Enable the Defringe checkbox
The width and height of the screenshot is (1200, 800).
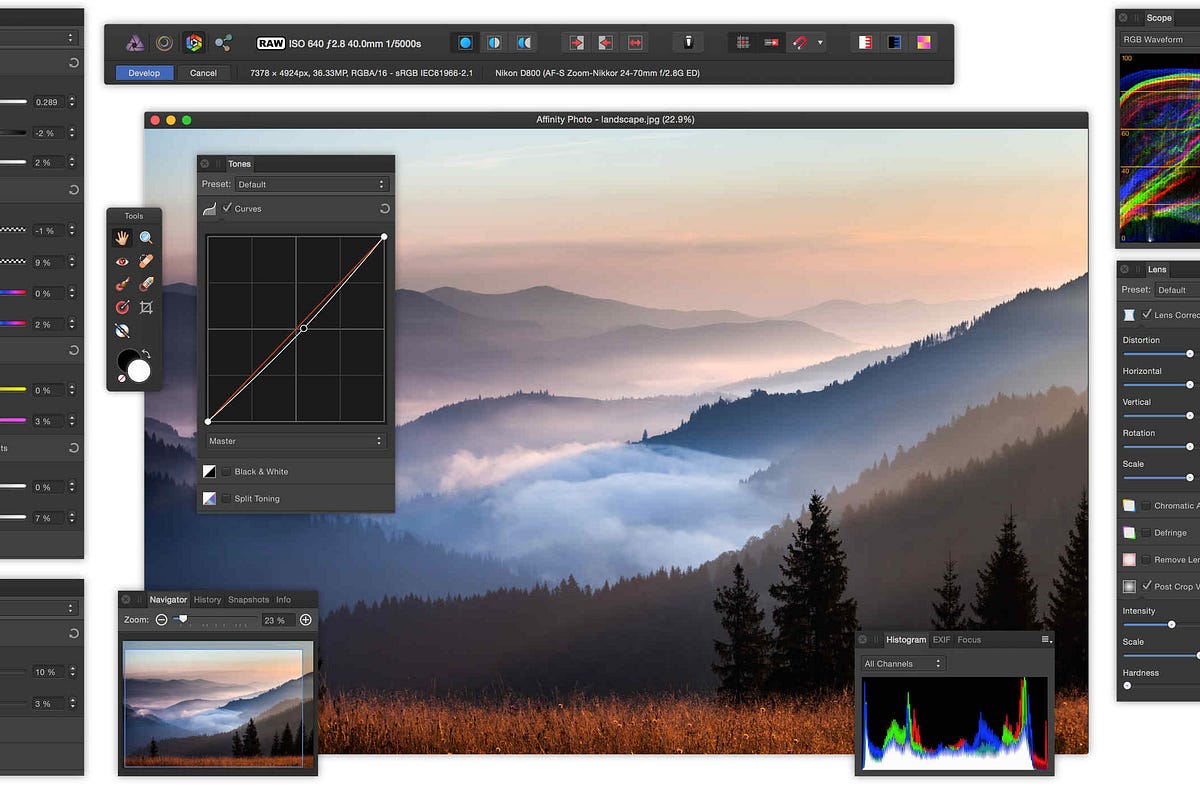tap(1146, 532)
